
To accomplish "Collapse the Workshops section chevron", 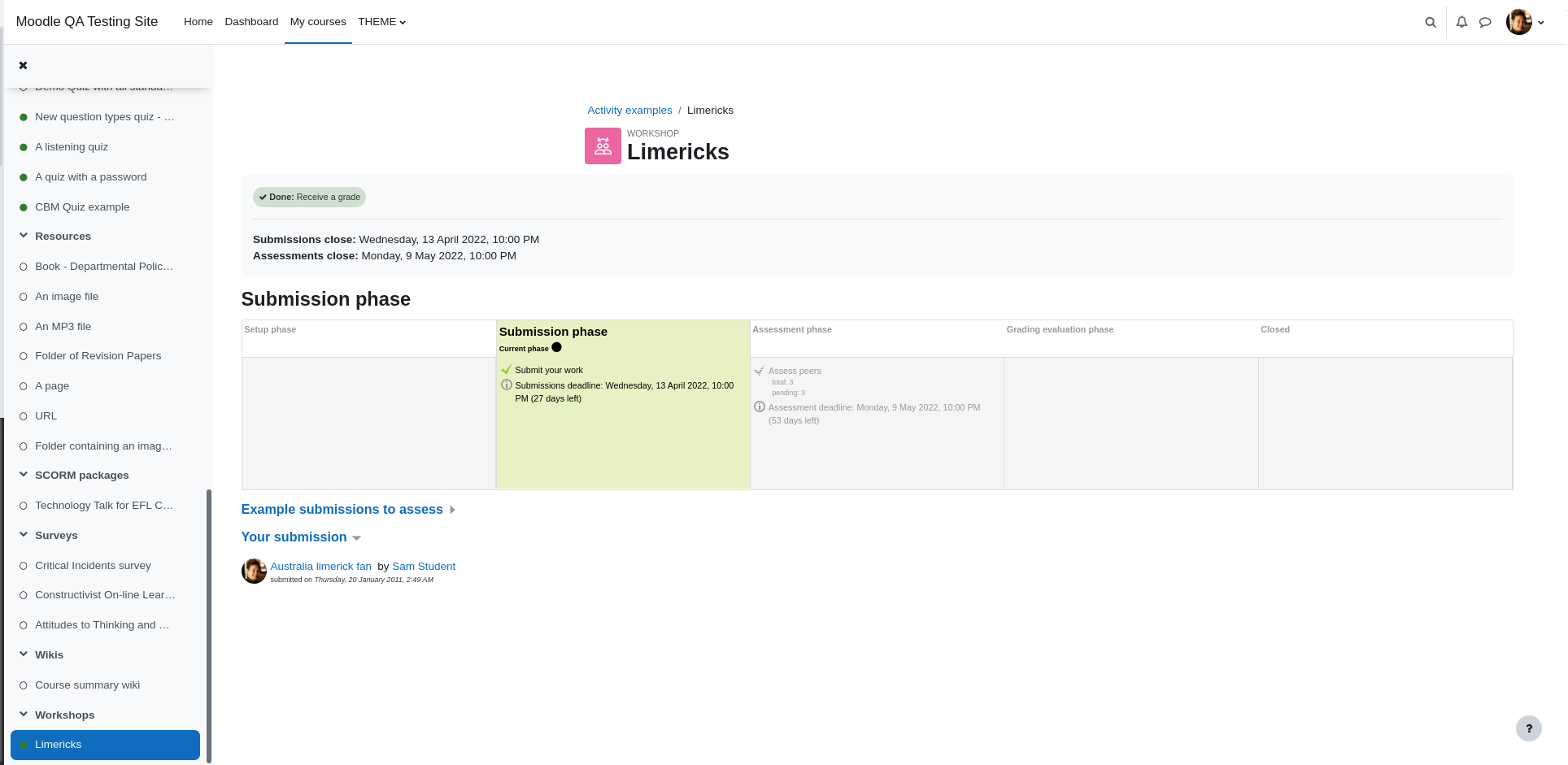I will [x=24, y=715].
